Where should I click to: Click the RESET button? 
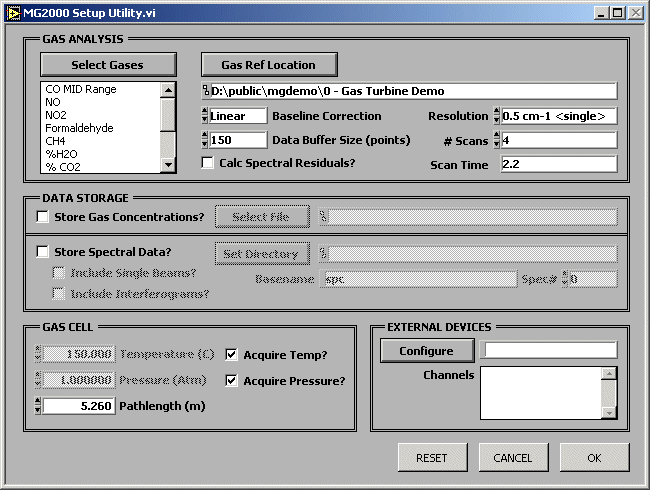point(432,458)
